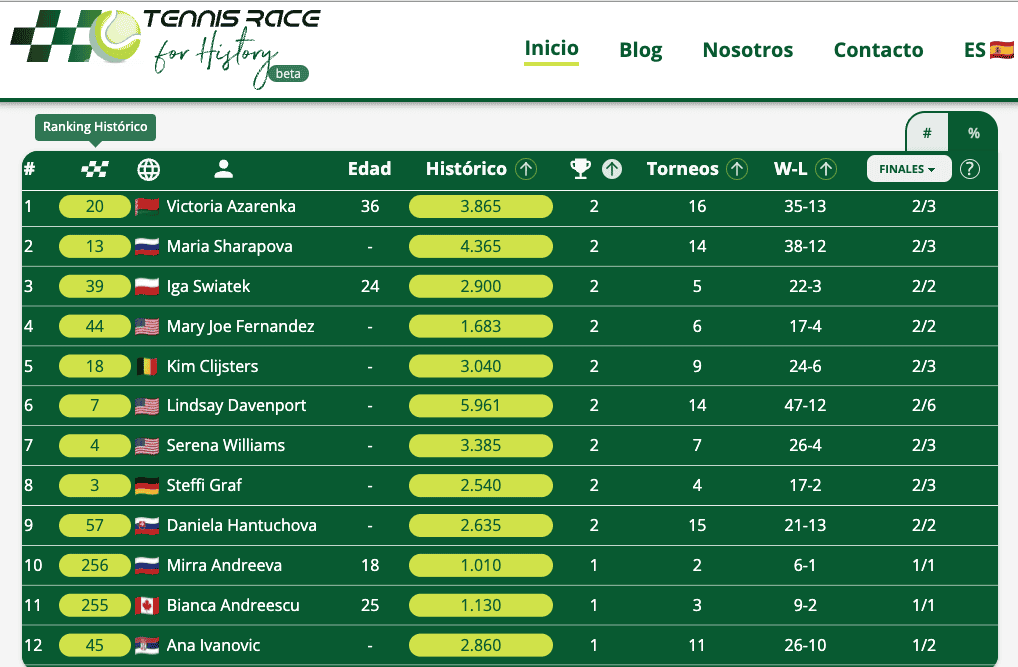Click Steffi Graf's yellow ranking badge 3
1018x667 pixels.
pos(95,486)
